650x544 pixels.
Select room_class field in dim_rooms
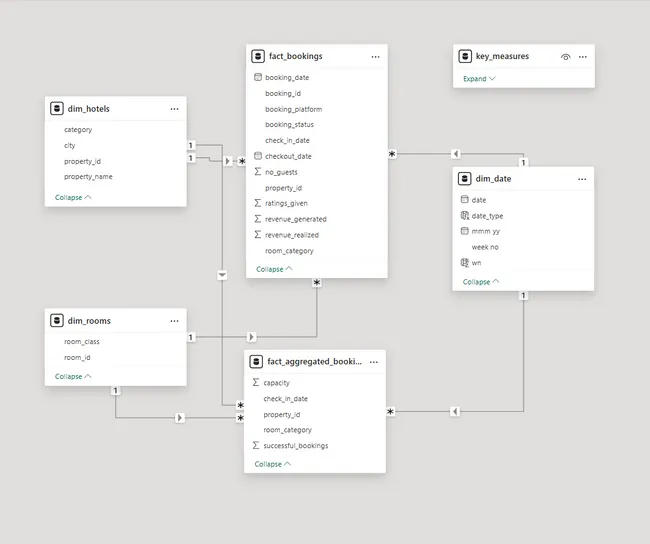point(82,341)
